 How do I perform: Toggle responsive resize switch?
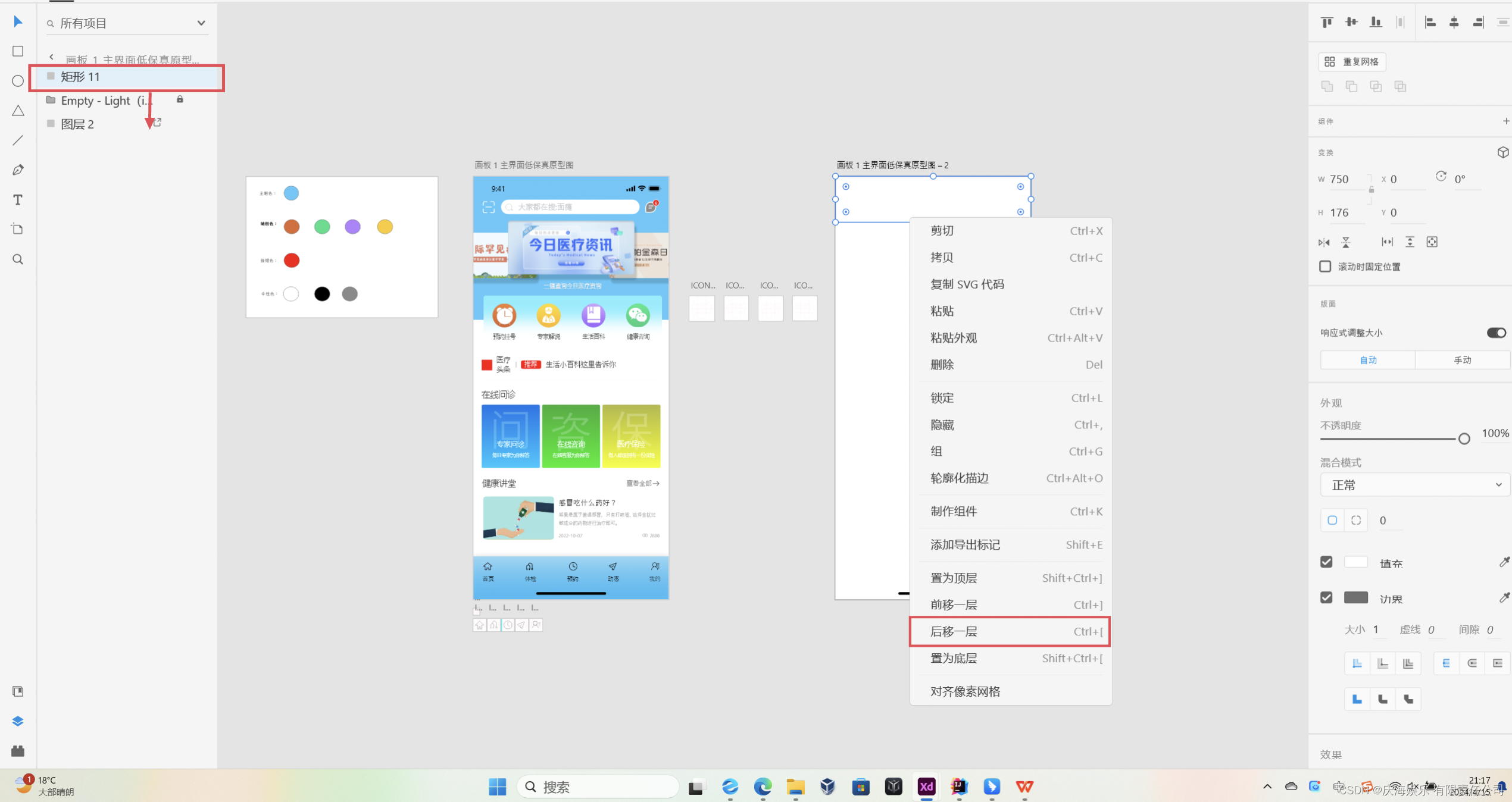pyautogui.click(x=1497, y=333)
